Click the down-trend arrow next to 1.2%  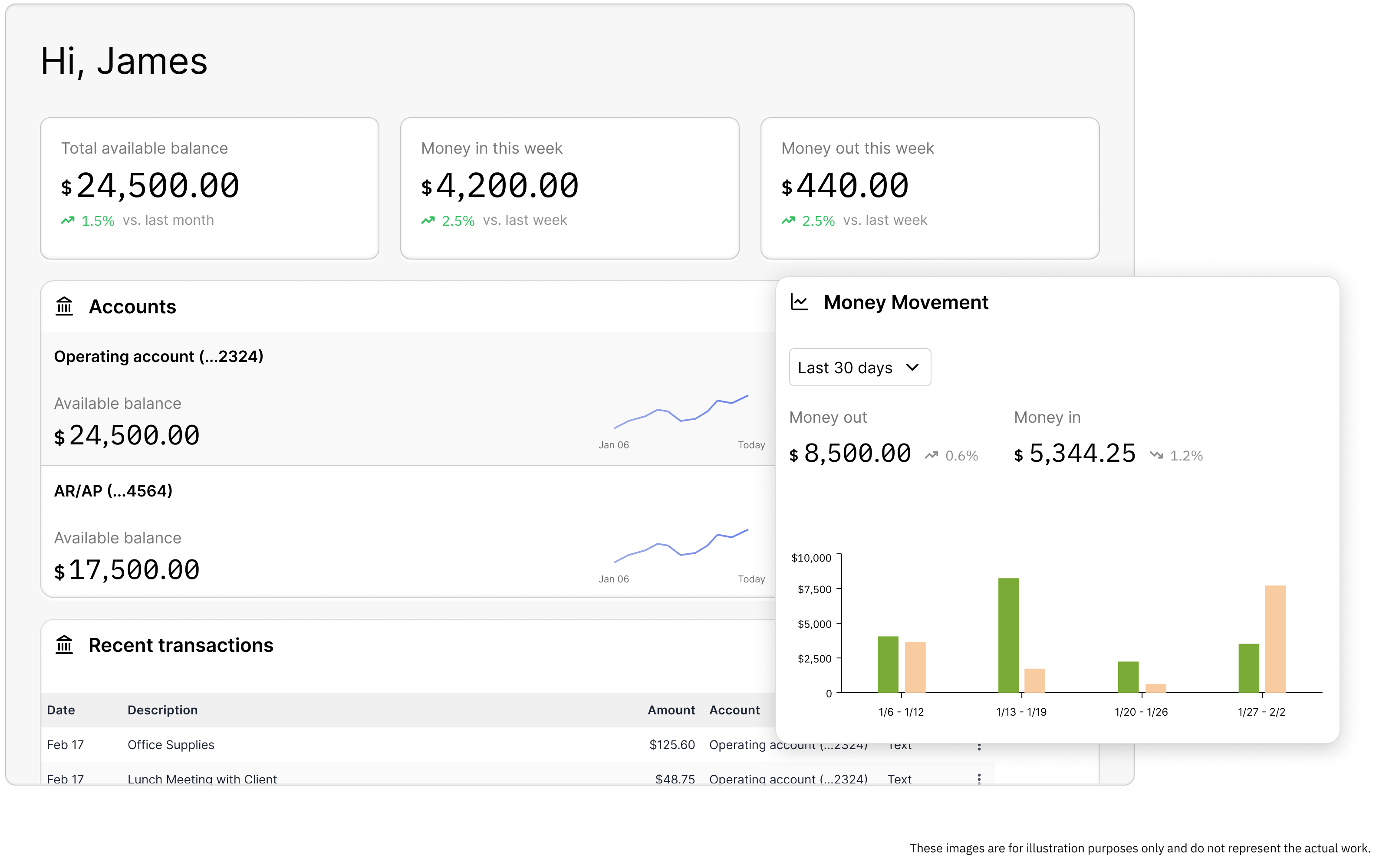(x=1156, y=455)
